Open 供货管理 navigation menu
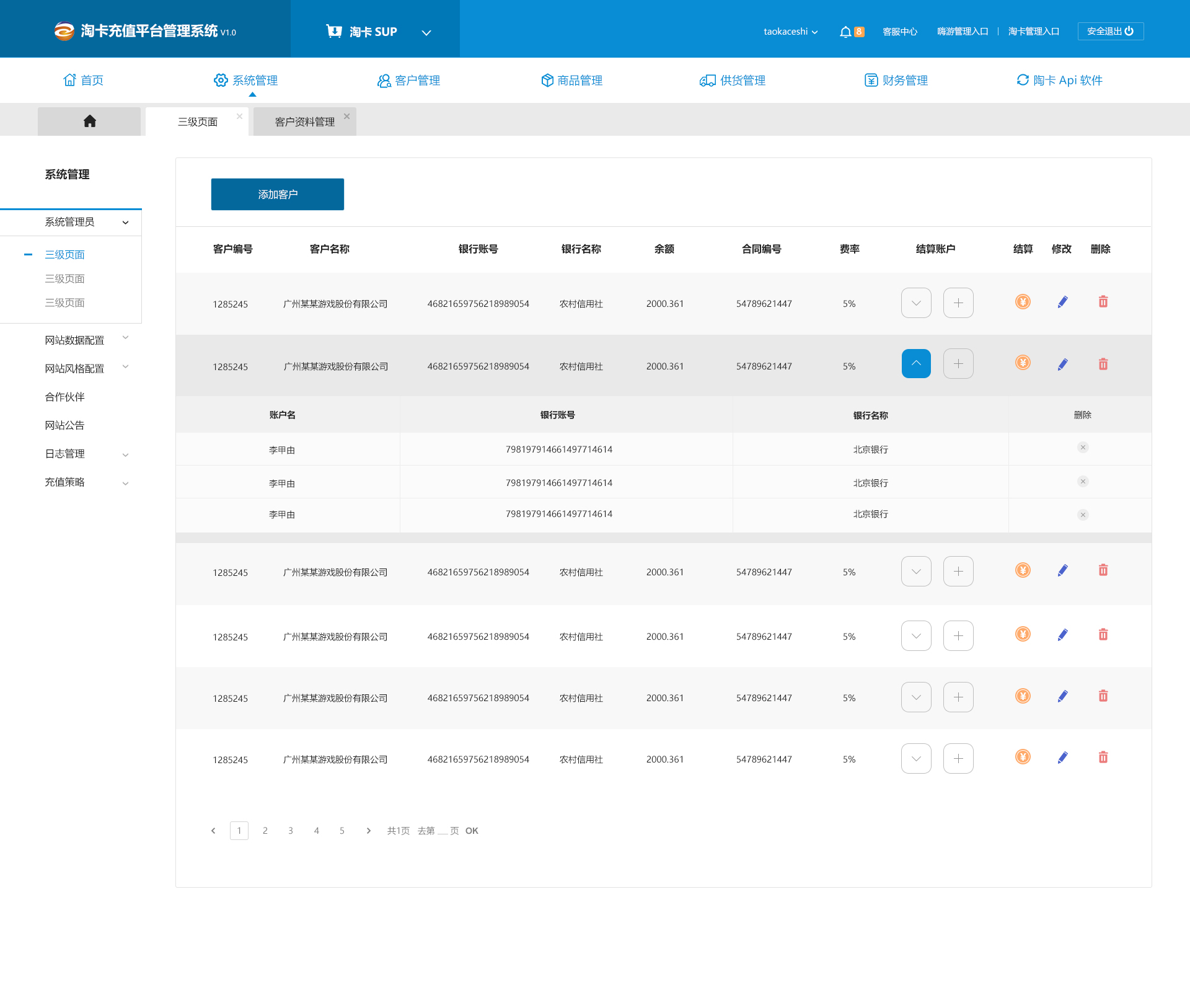 (x=733, y=81)
